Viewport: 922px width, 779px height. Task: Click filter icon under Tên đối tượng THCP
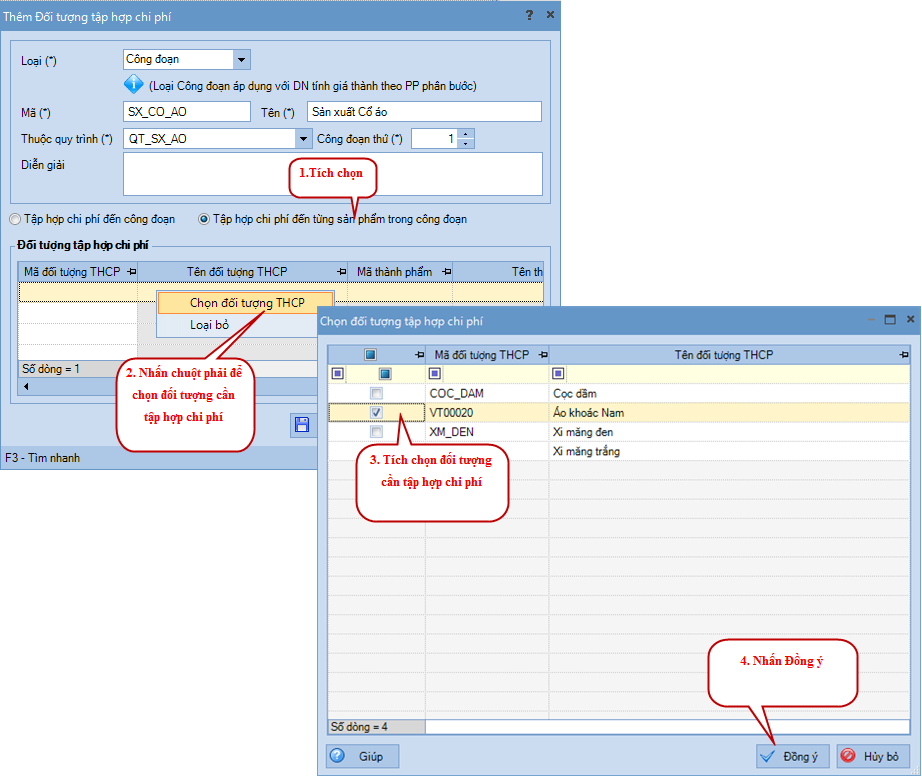click(x=559, y=374)
